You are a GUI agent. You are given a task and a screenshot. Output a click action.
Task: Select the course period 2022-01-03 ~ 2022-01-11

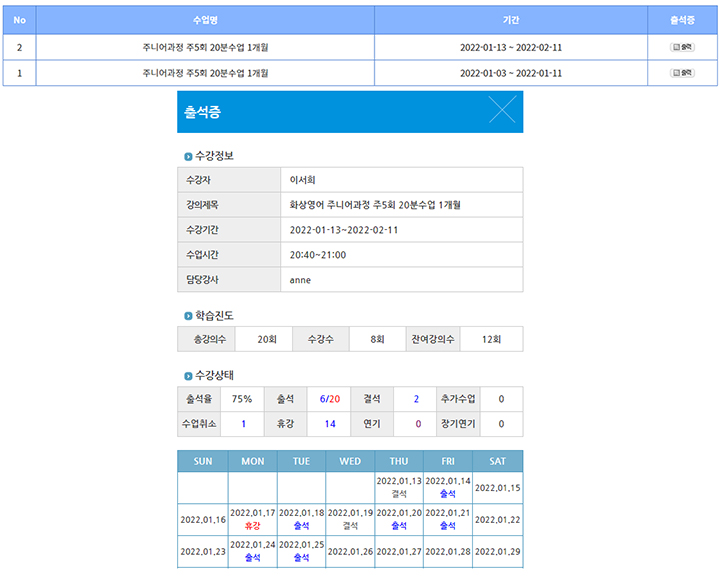510,73
